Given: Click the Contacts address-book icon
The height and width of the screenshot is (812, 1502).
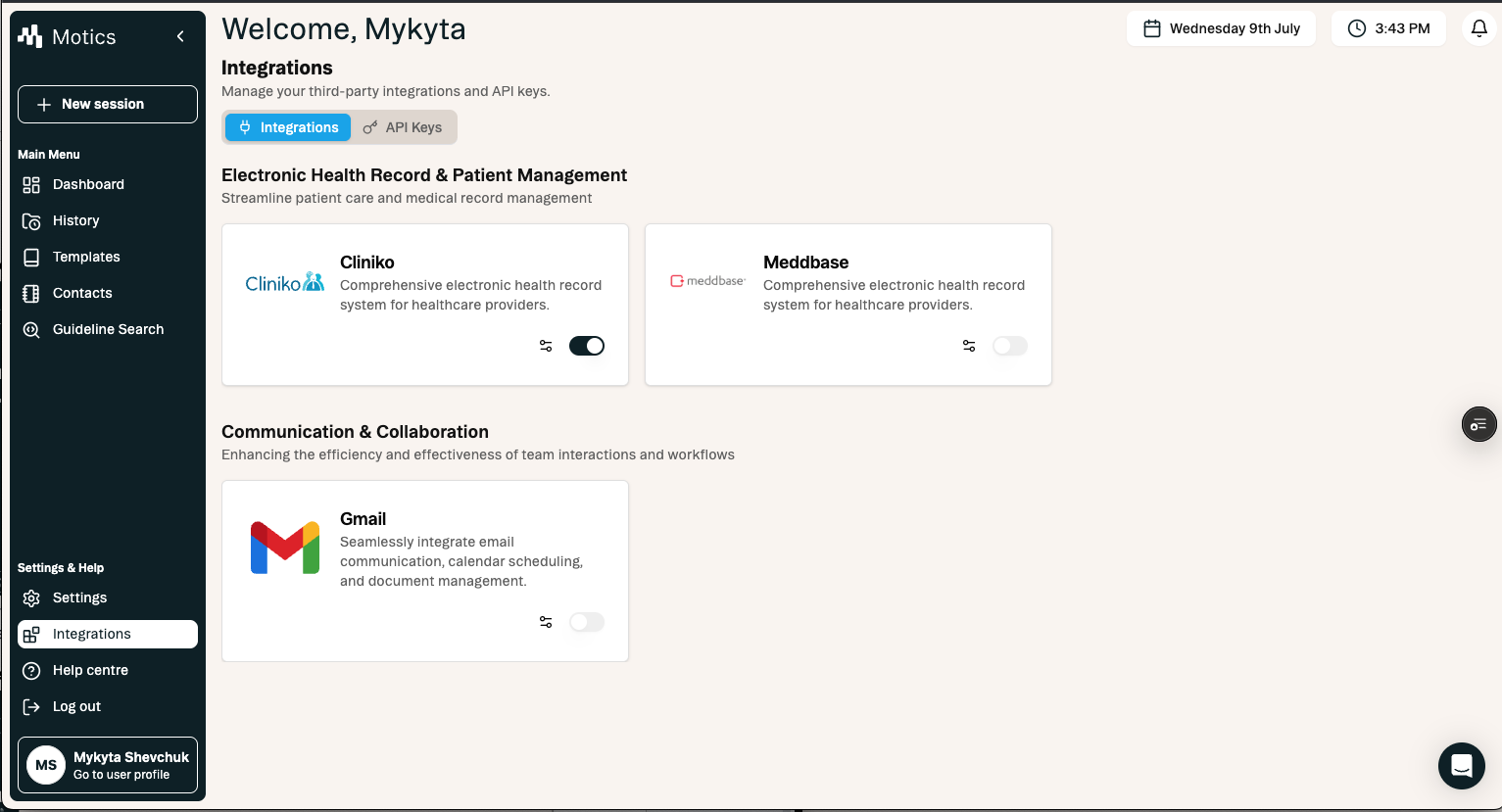Looking at the screenshot, I should coord(31,293).
